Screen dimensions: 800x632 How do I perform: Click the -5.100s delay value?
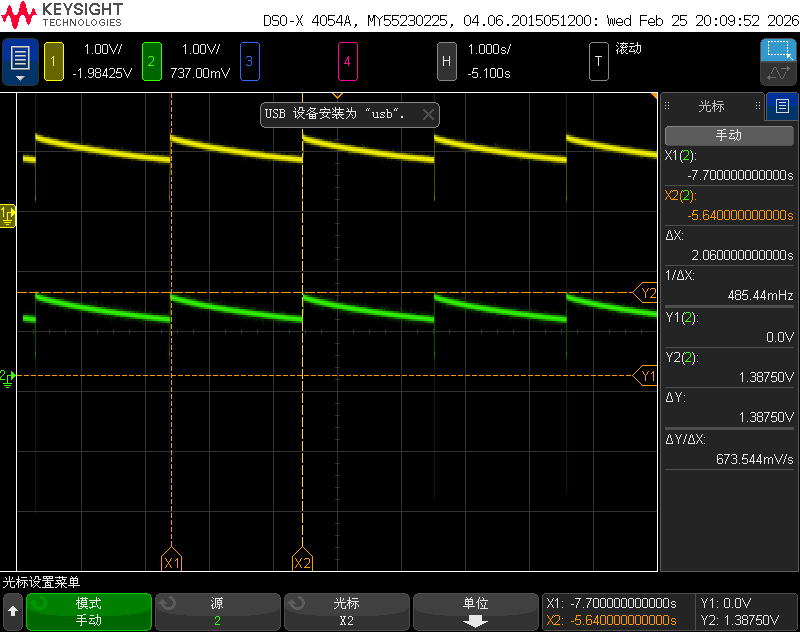pos(489,73)
